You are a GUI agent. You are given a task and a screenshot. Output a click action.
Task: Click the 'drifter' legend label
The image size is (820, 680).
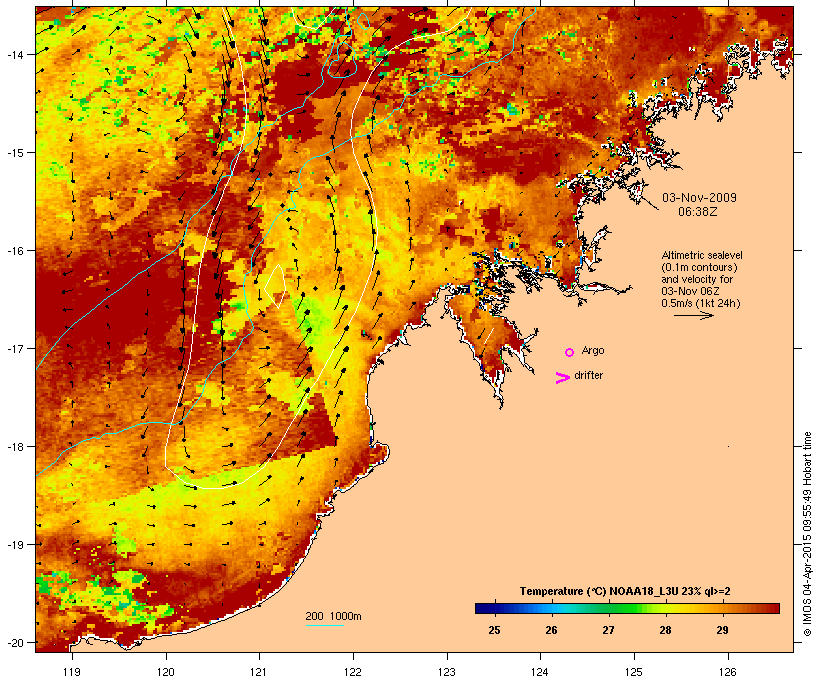tap(588, 375)
